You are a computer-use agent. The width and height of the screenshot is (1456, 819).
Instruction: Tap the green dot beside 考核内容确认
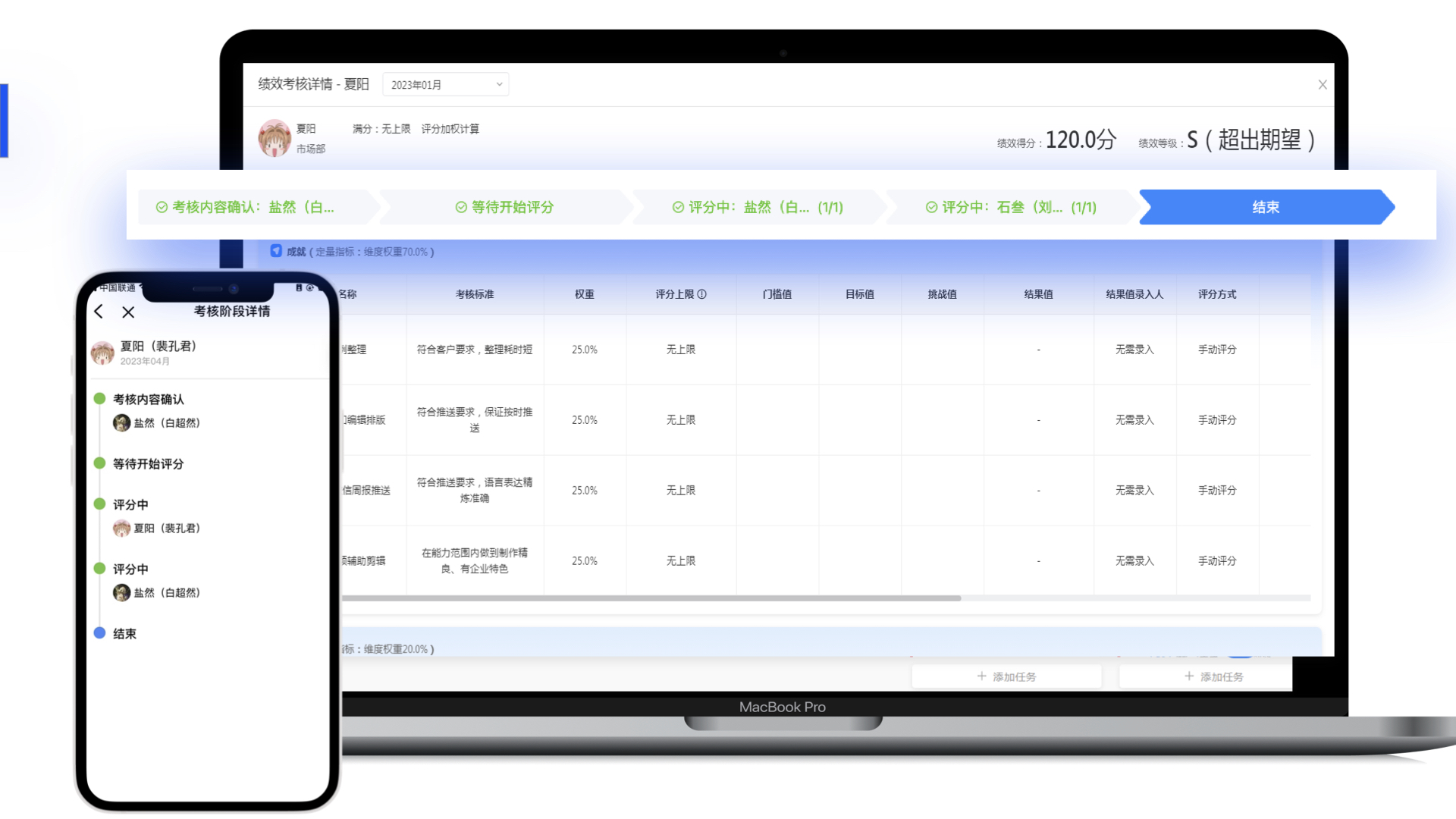[x=99, y=399]
